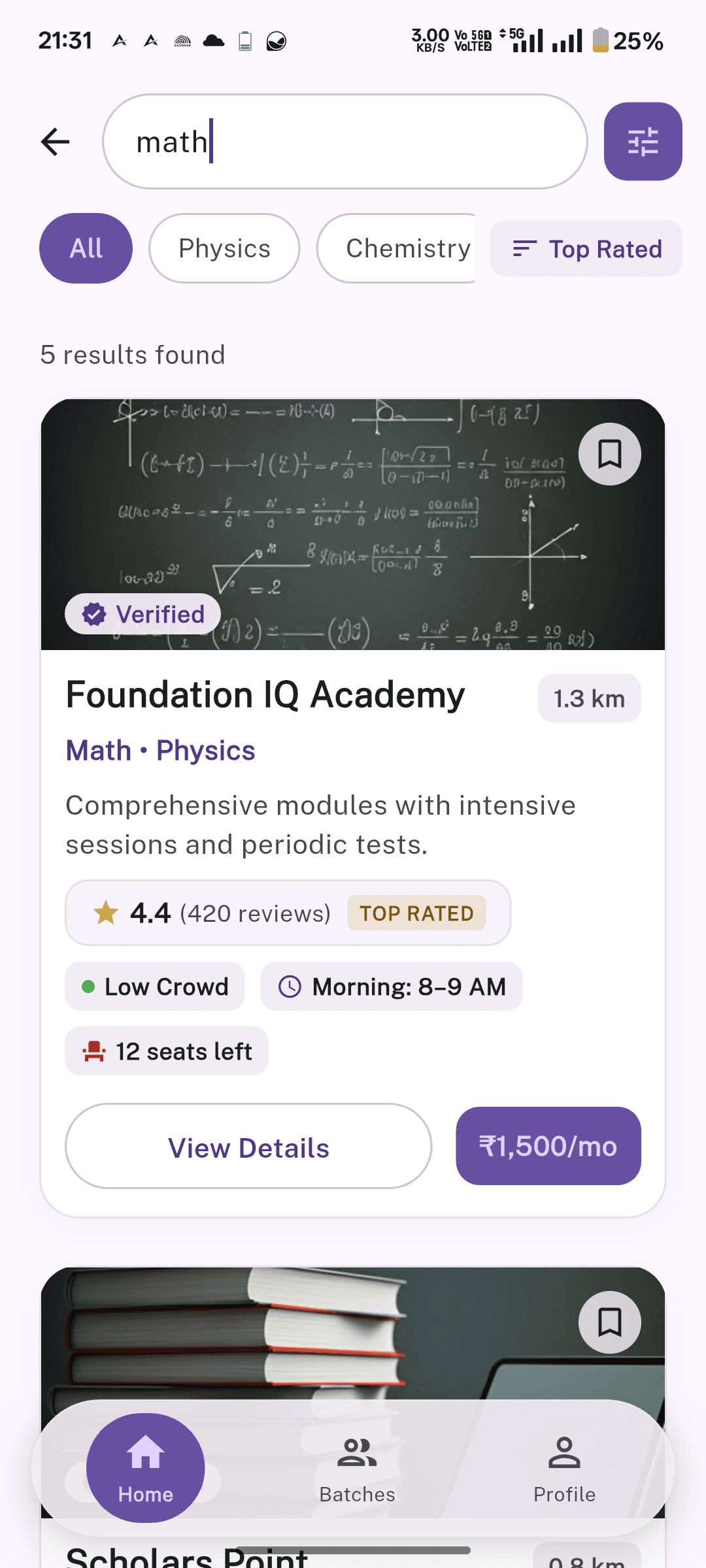
Task: Select the Chemistry filter chip
Action: (x=396, y=248)
